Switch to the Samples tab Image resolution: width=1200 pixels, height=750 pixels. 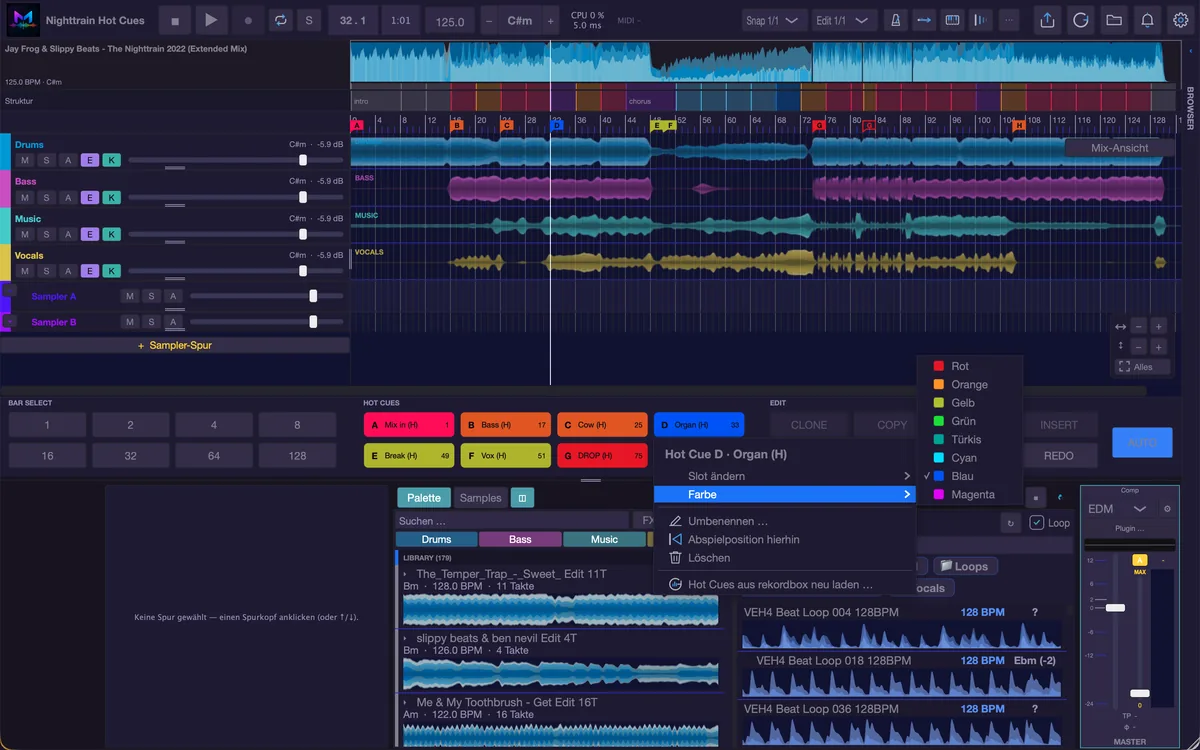tap(481, 498)
